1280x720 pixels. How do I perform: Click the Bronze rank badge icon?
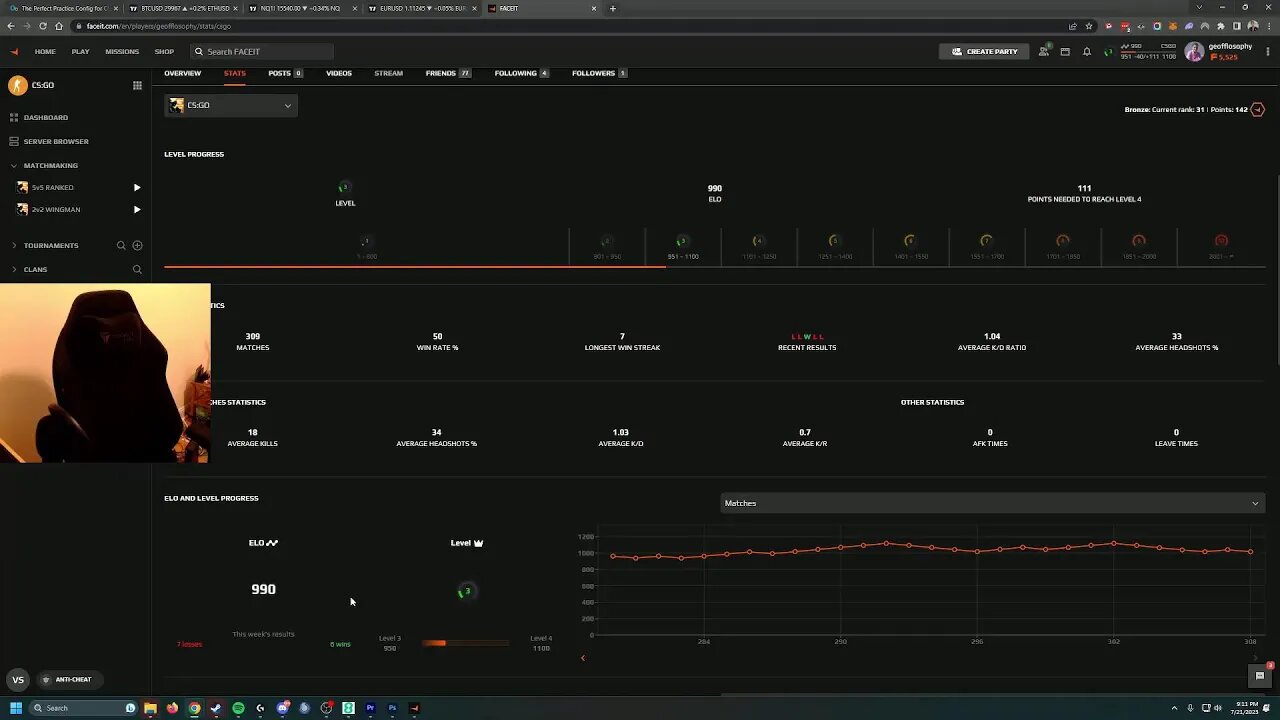pyautogui.click(x=1257, y=109)
